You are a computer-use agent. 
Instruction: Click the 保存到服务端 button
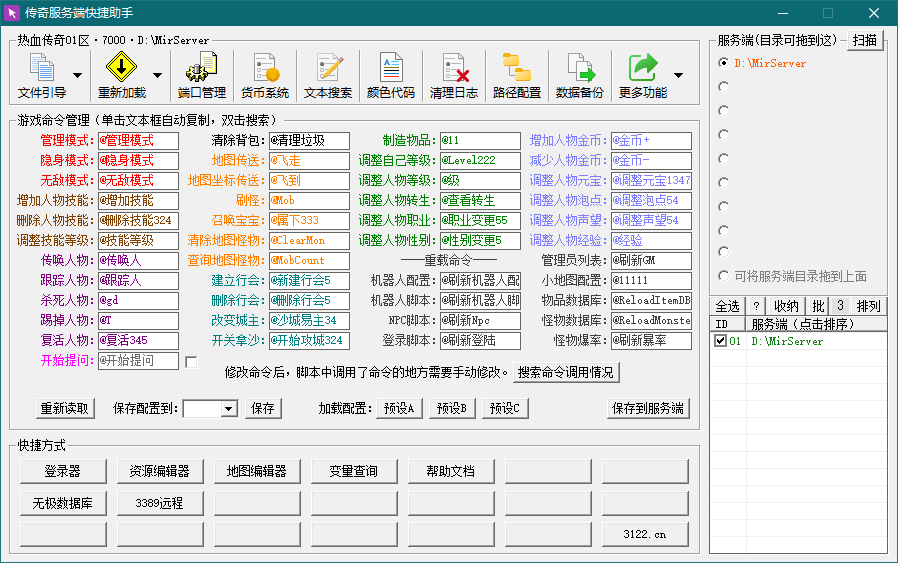coord(649,408)
